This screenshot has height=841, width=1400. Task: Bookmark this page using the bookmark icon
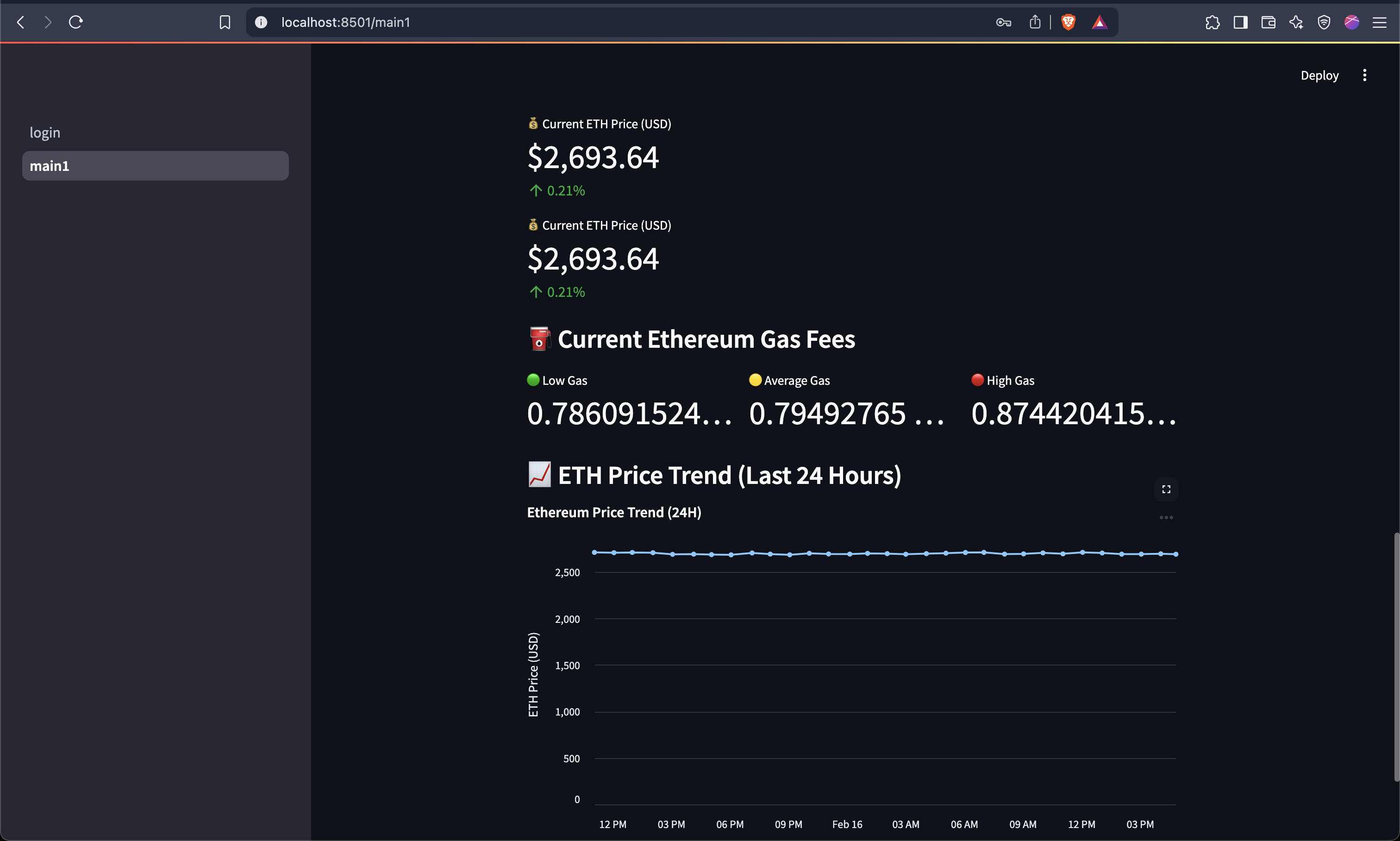225,22
